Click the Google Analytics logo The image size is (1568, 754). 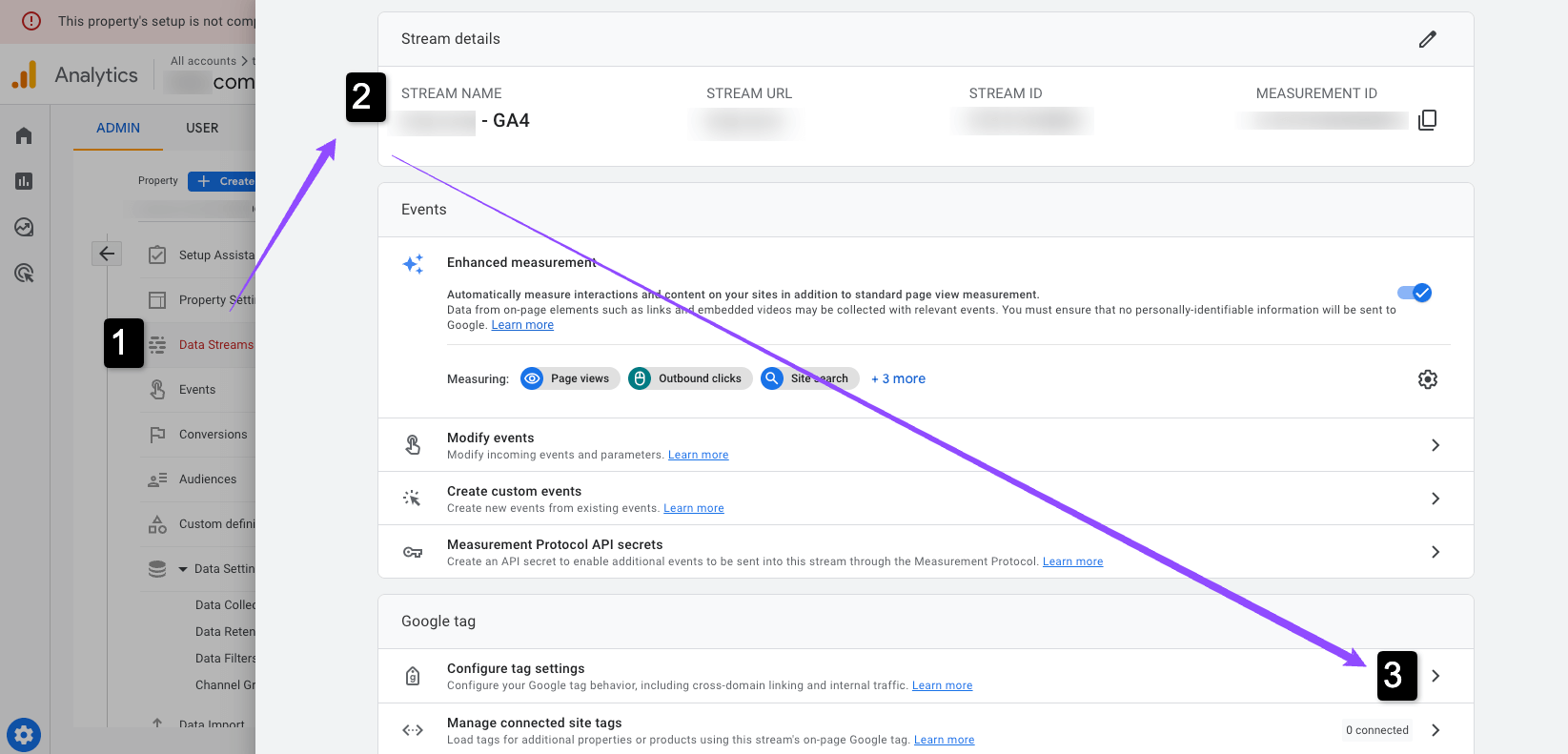click(x=25, y=74)
